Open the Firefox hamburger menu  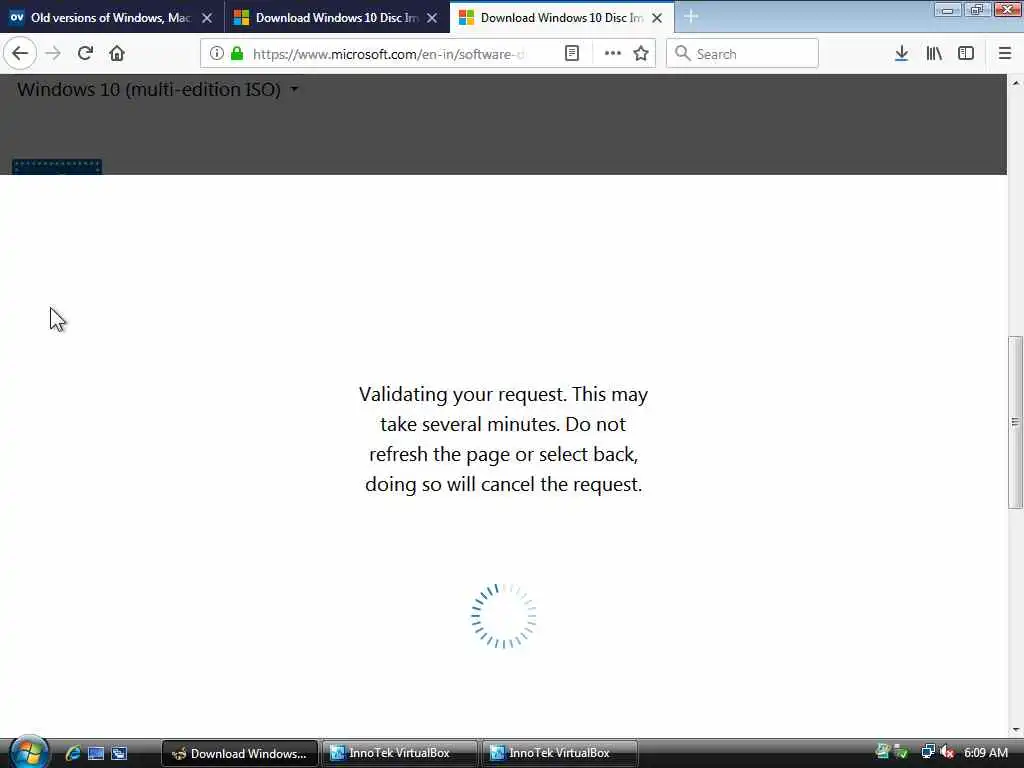click(x=1004, y=54)
